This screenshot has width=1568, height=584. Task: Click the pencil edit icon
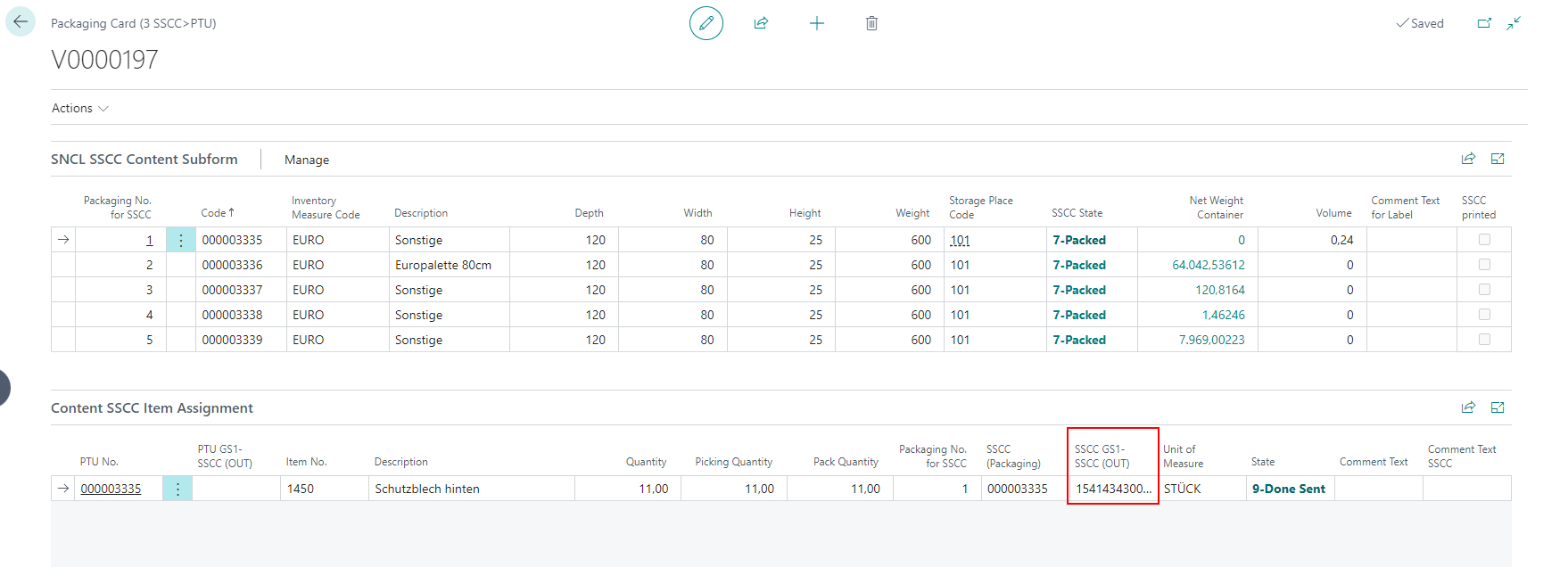[706, 23]
